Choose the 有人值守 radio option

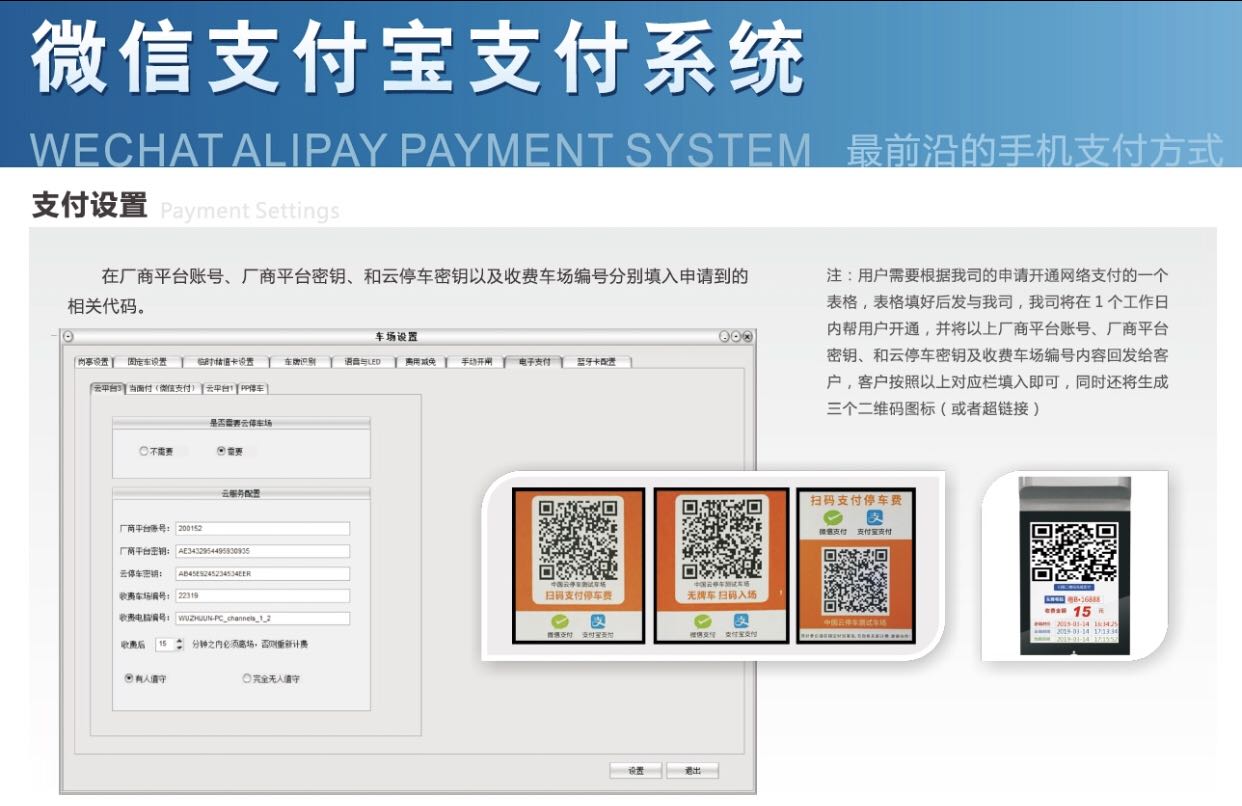tap(129, 678)
